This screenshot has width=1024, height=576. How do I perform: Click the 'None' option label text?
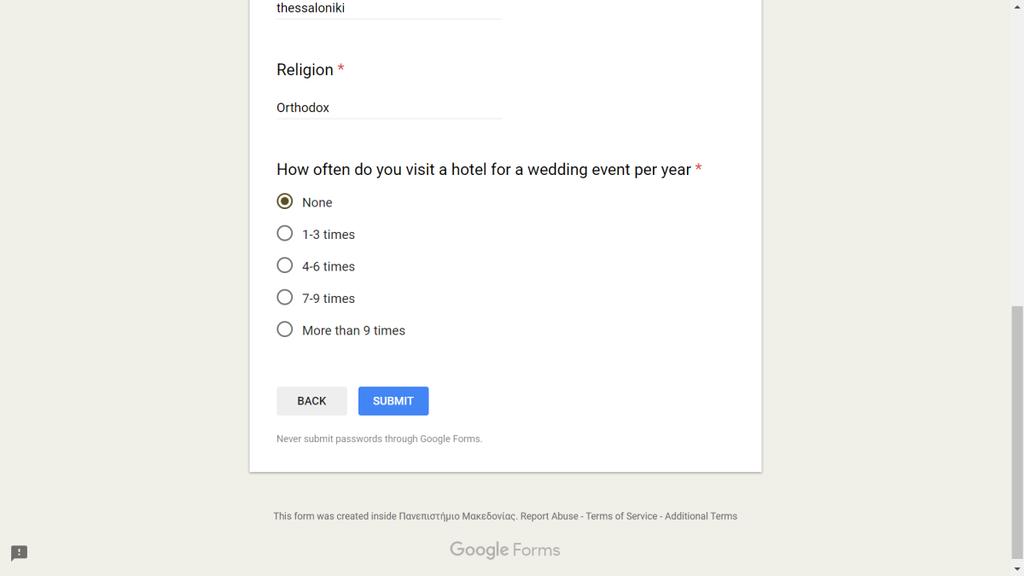coord(317,202)
